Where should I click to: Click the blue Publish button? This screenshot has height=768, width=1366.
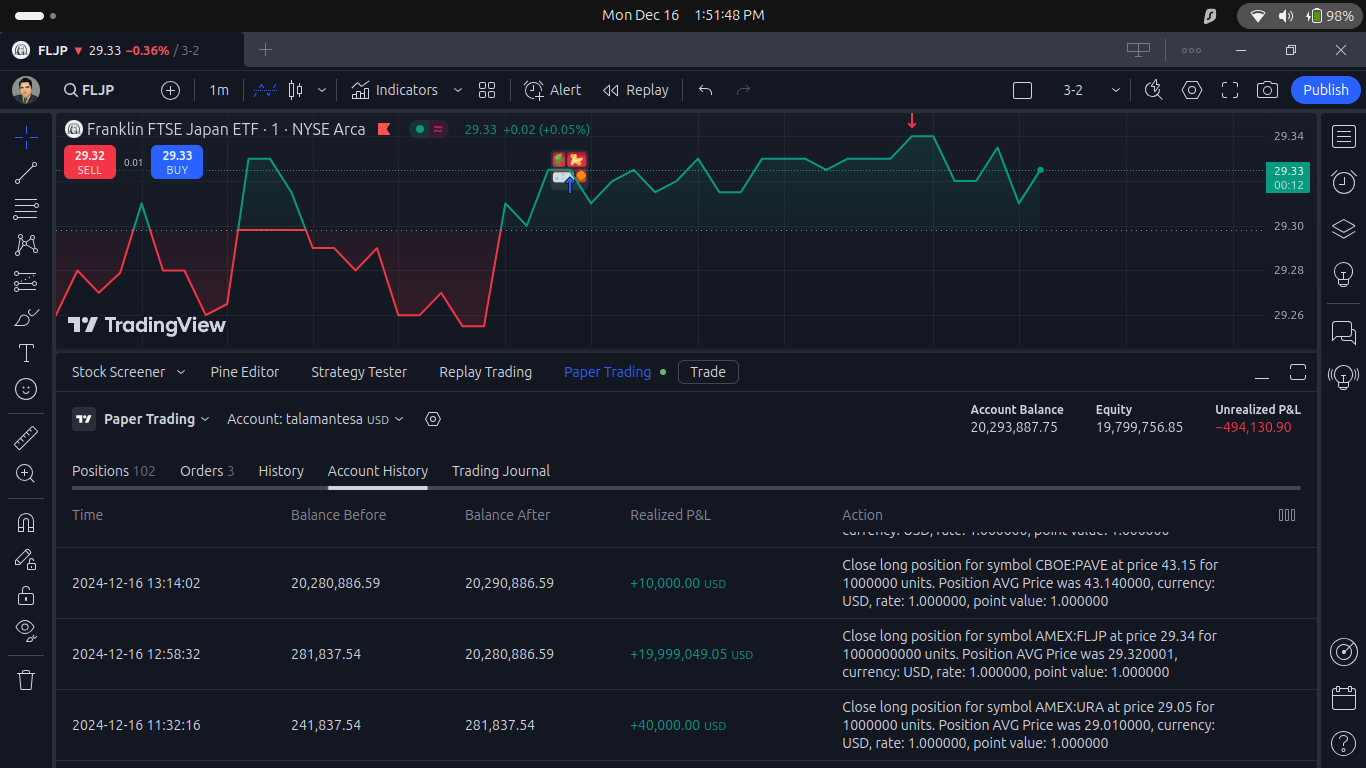coord(1326,90)
